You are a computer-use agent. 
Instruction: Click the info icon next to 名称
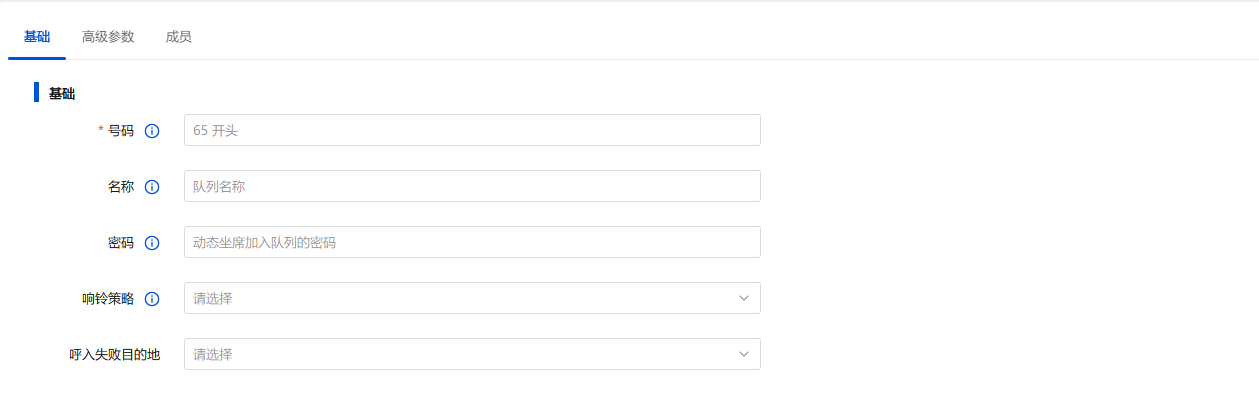(153, 187)
